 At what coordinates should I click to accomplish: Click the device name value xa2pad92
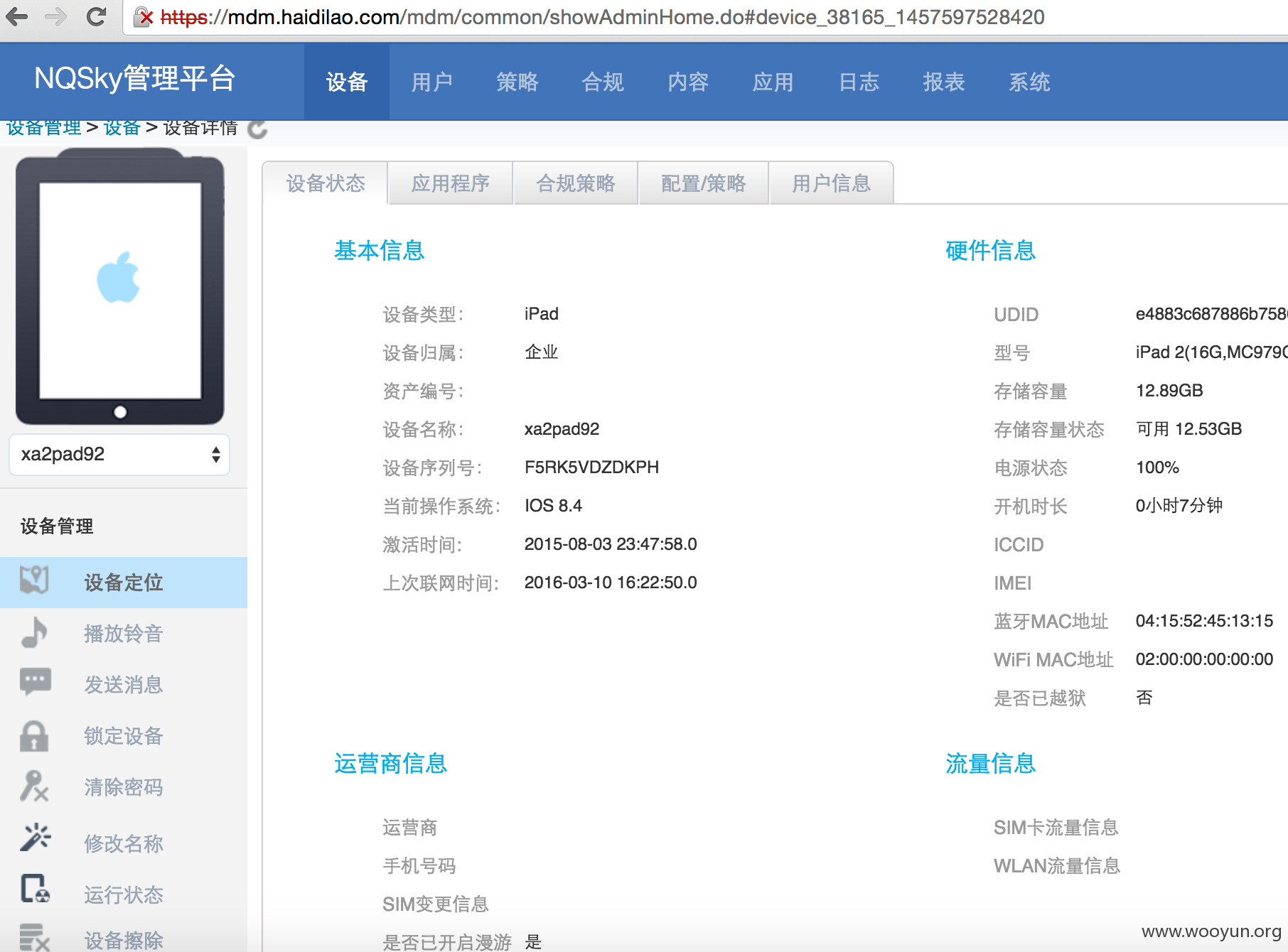(x=562, y=429)
